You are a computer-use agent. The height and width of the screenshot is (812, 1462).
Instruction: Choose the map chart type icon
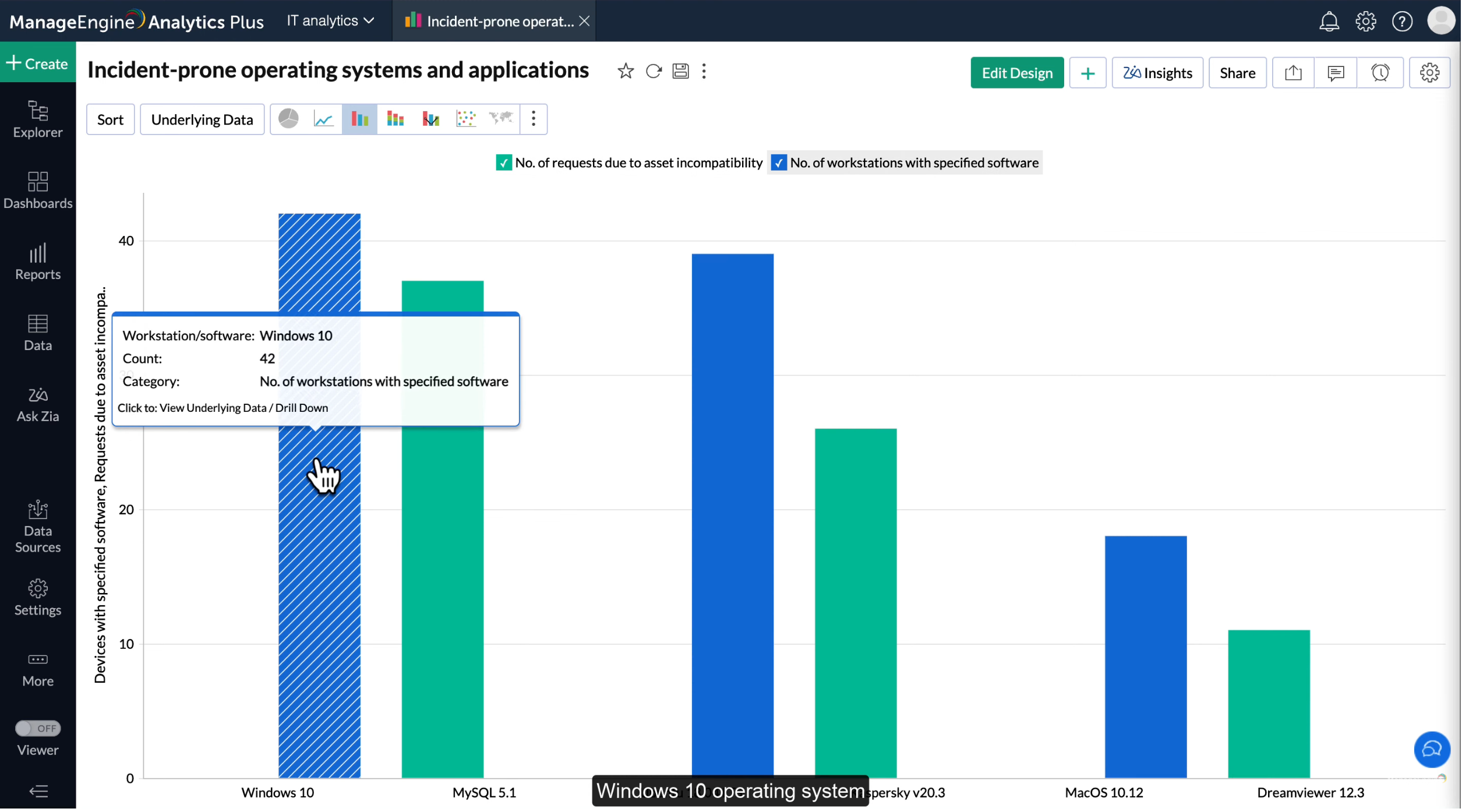(501, 119)
